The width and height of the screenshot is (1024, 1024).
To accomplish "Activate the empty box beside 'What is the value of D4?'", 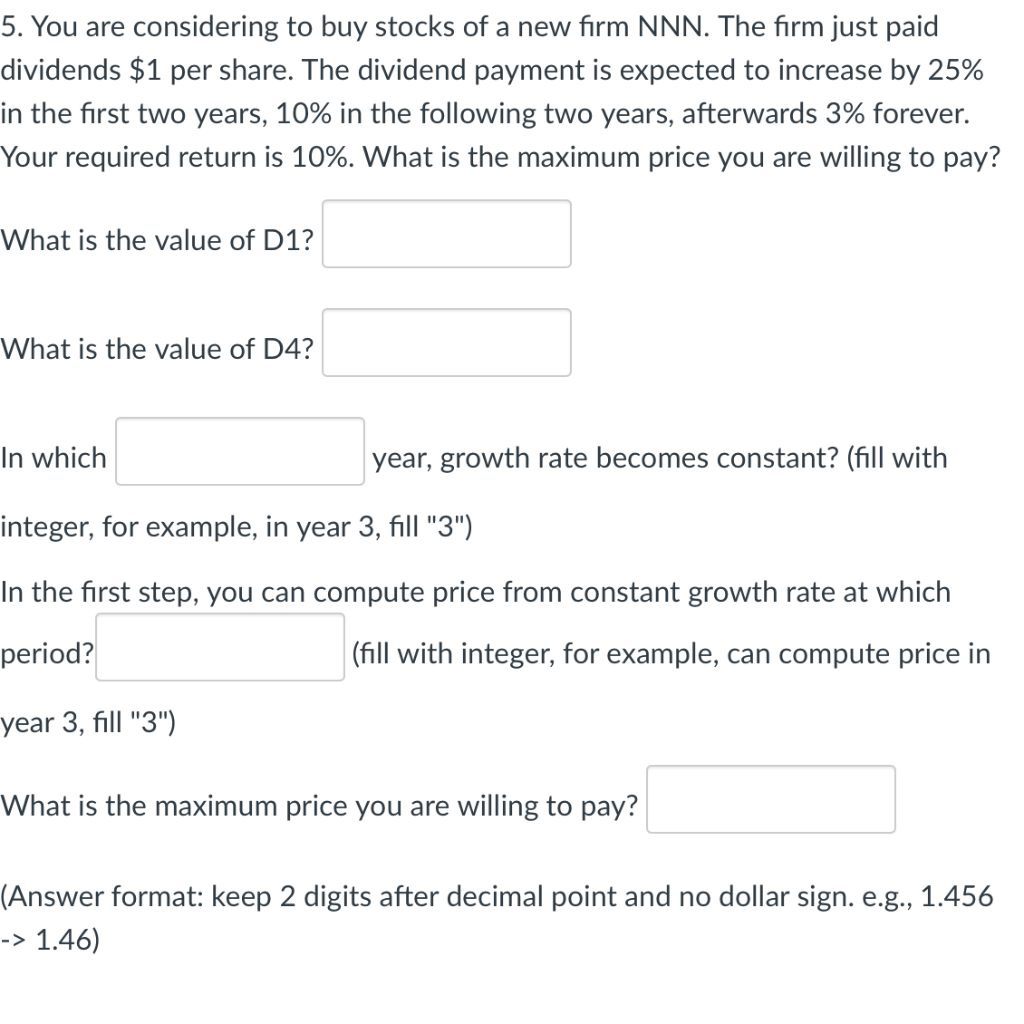I will 446,342.
